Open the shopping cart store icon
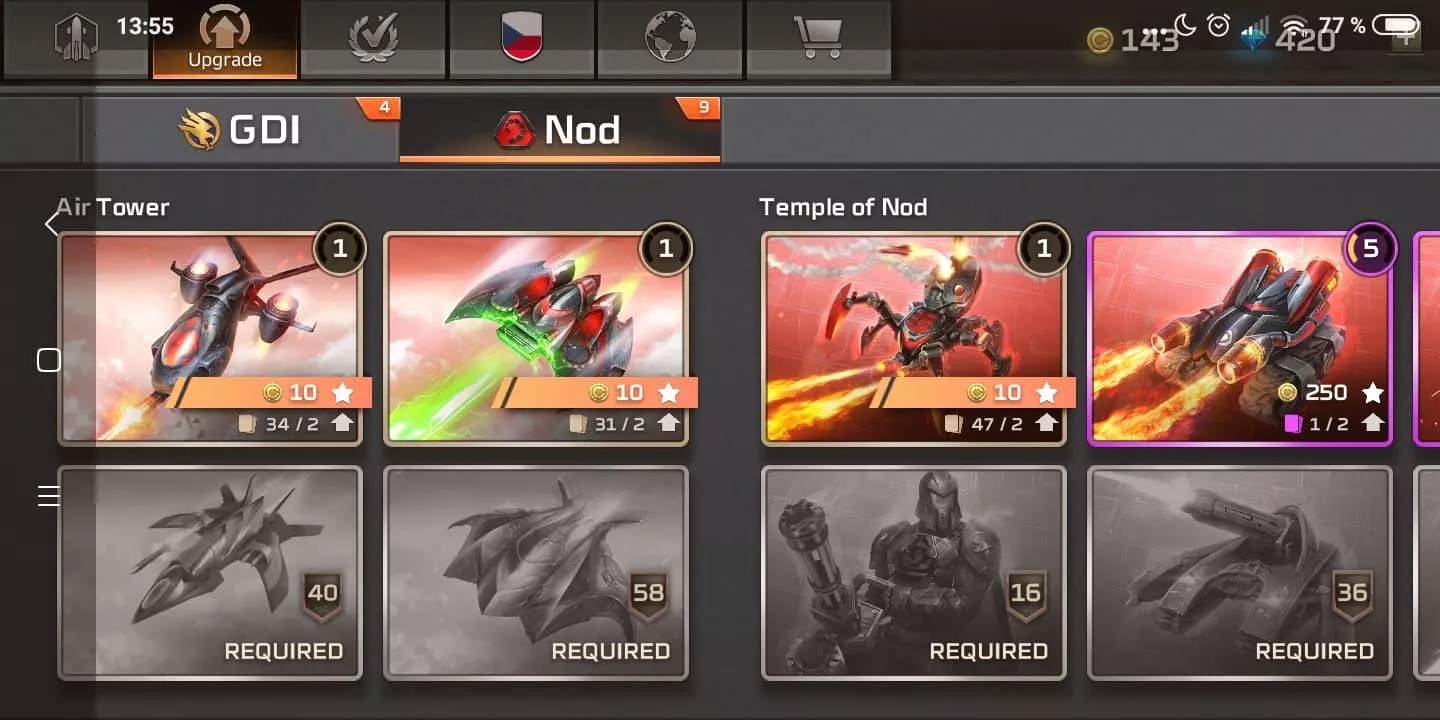Viewport: 1440px width, 720px height. pyautogui.click(x=818, y=39)
